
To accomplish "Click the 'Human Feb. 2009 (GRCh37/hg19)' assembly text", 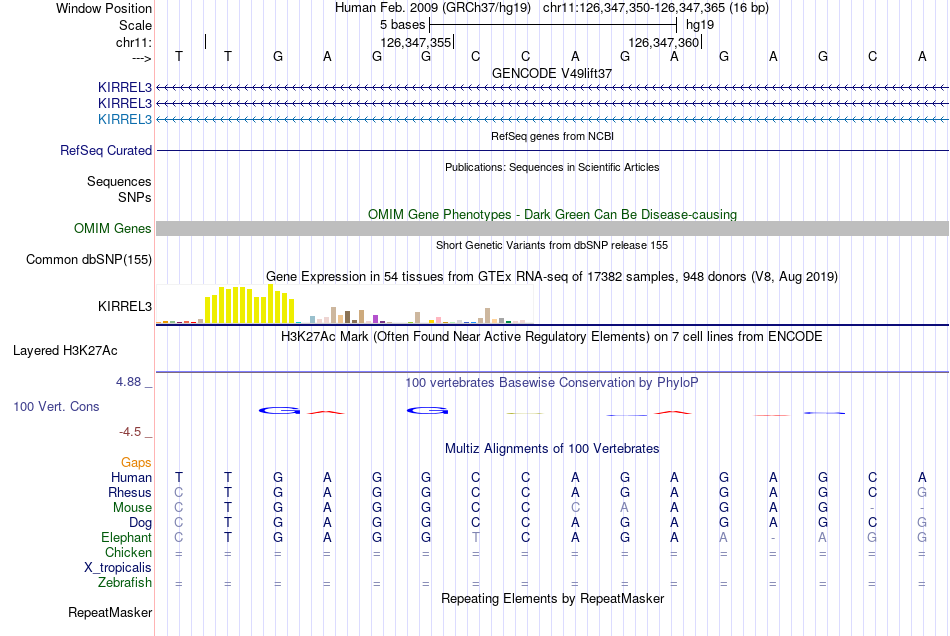I will pyautogui.click(x=433, y=8).
